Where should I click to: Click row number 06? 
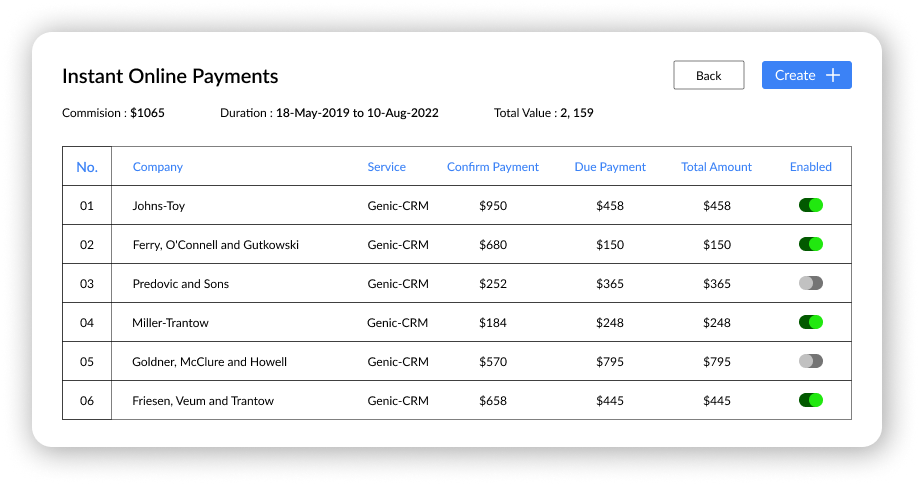point(87,401)
